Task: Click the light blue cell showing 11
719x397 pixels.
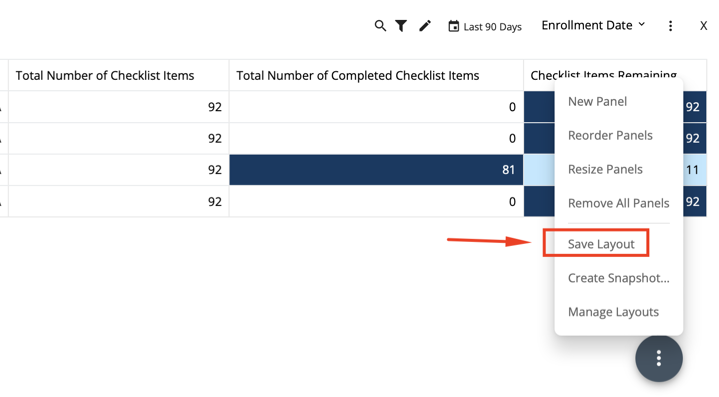Action: pos(694,170)
